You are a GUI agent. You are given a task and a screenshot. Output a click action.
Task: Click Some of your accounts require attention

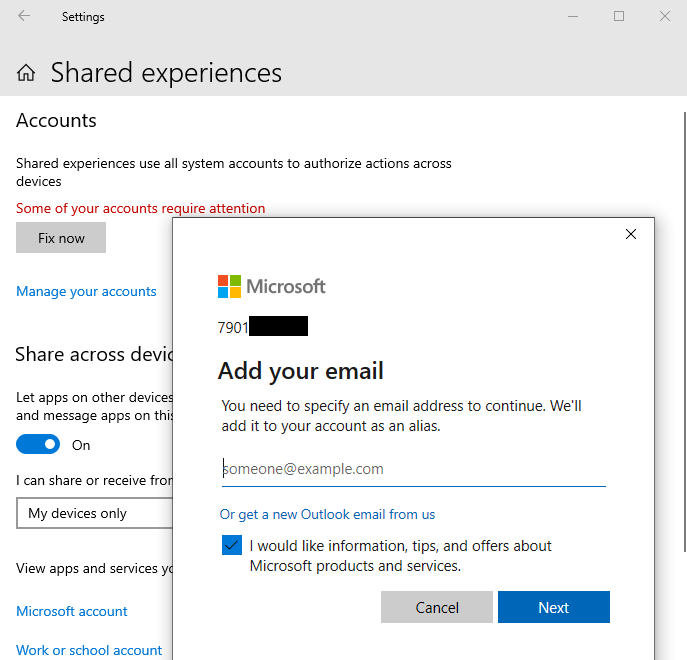point(141,208)
